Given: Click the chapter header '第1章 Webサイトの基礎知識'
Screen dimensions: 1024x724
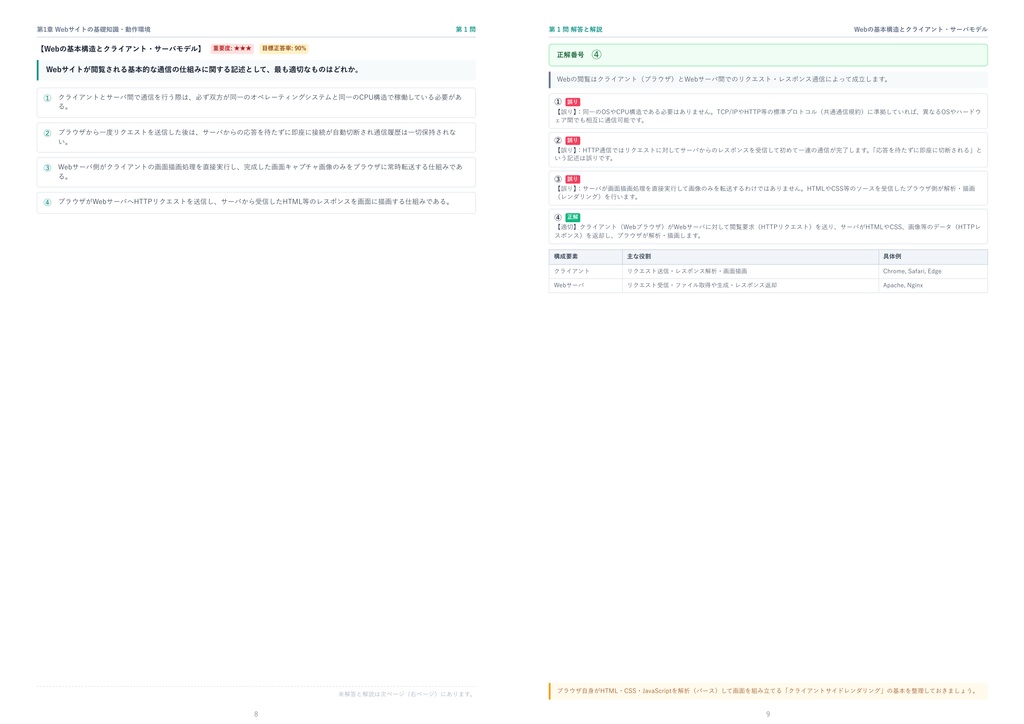Looking at the screenshot, I should pos(93,29).
